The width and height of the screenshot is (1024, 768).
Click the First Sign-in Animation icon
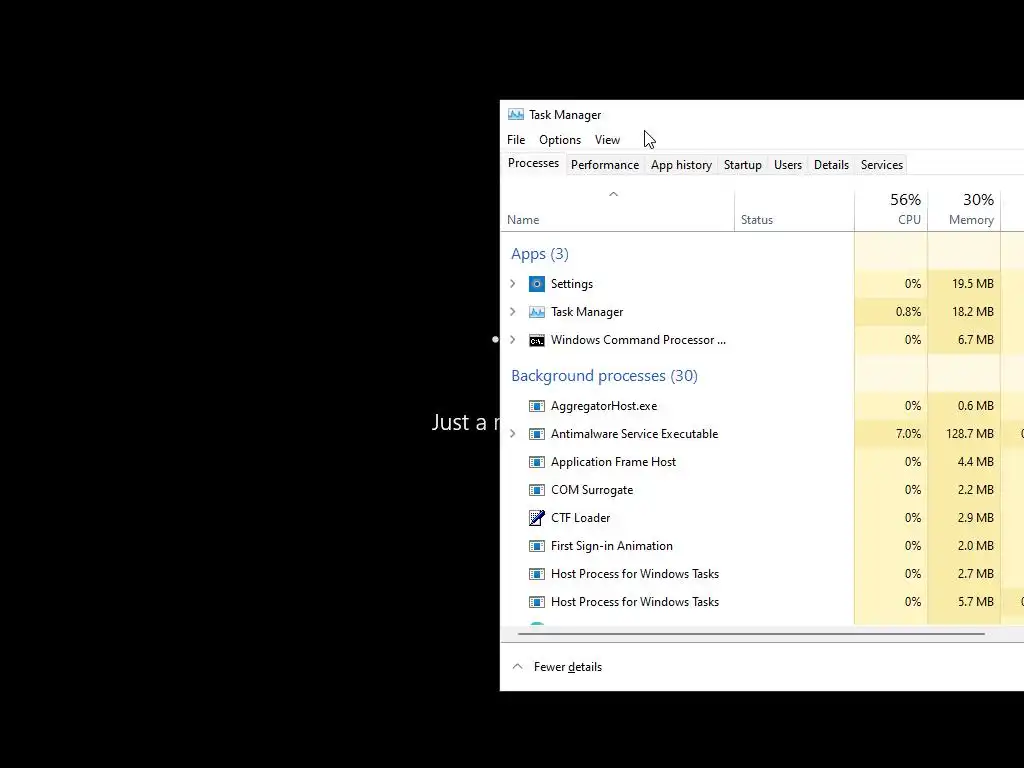tap(537, 546)
